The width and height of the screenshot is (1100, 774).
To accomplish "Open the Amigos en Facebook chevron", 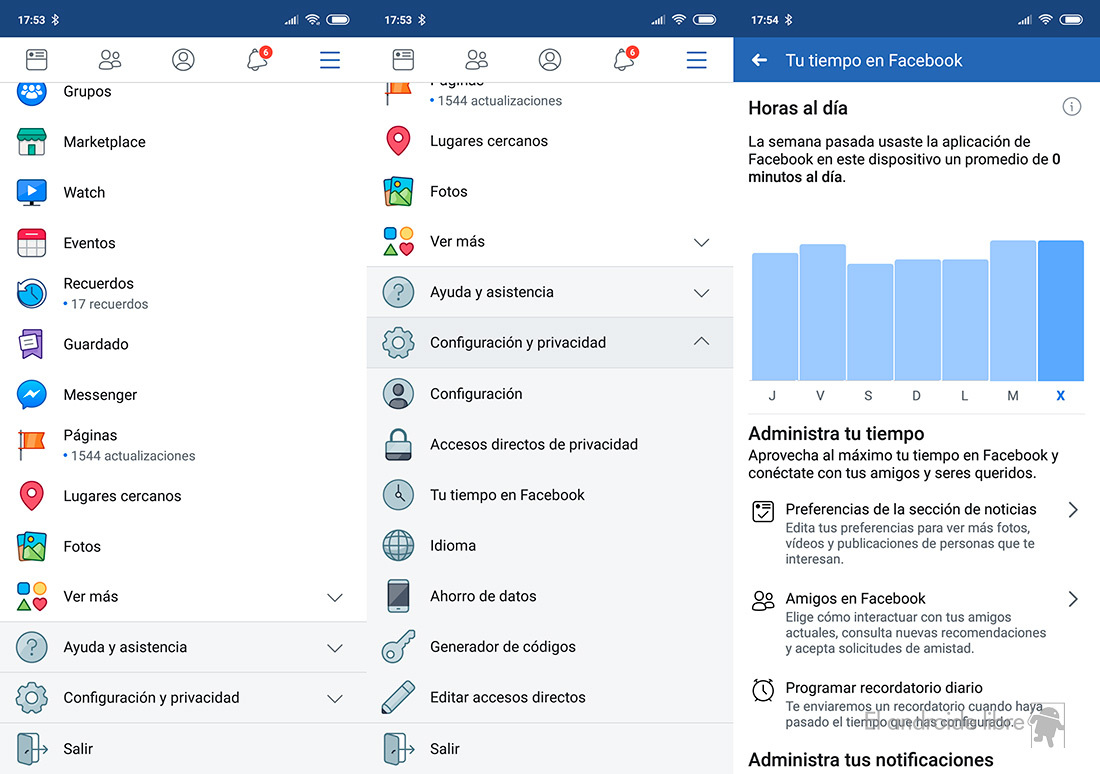I will [1072, 599].
